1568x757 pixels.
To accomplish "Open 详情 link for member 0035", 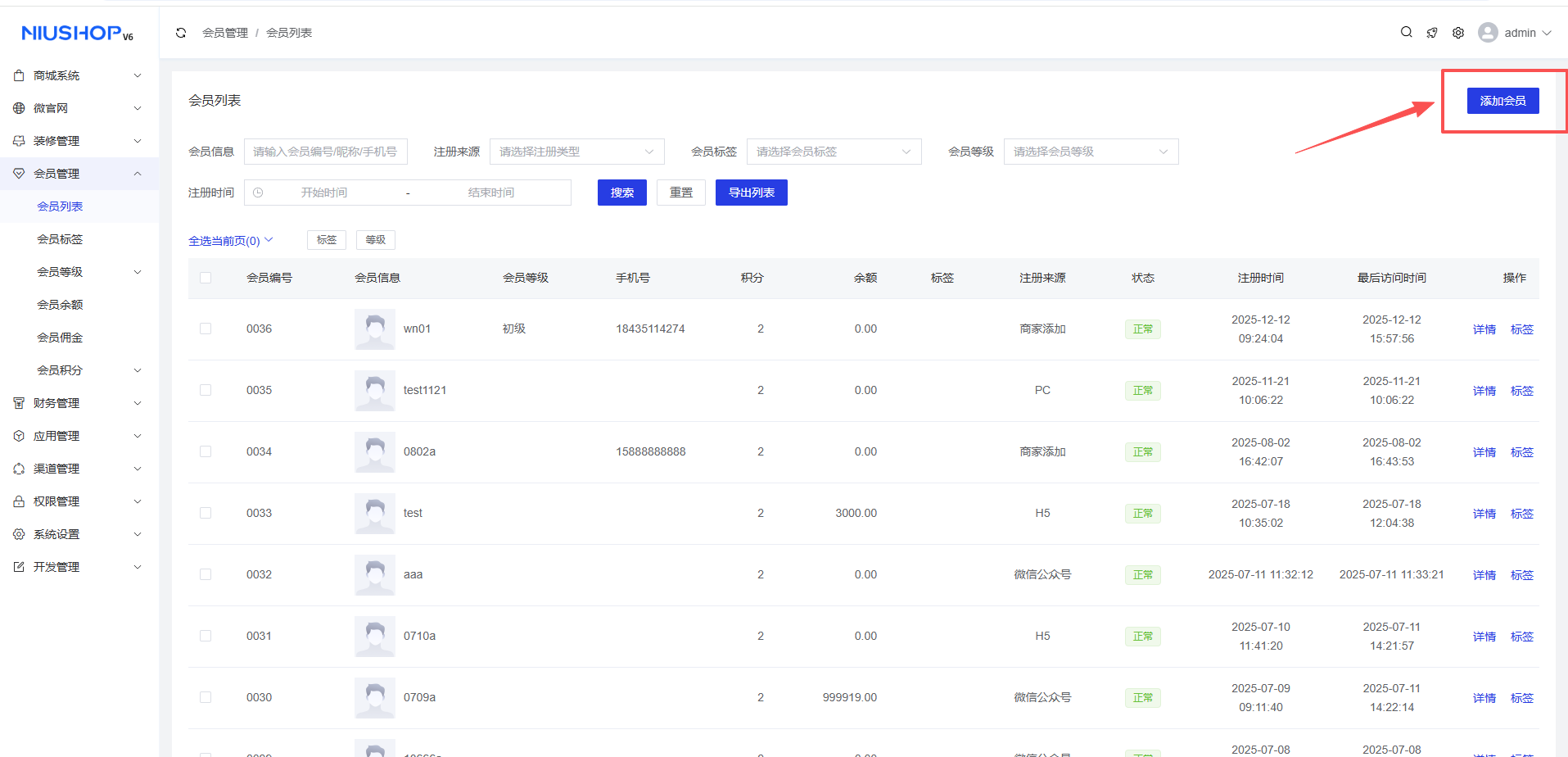I will point(1484,391).
